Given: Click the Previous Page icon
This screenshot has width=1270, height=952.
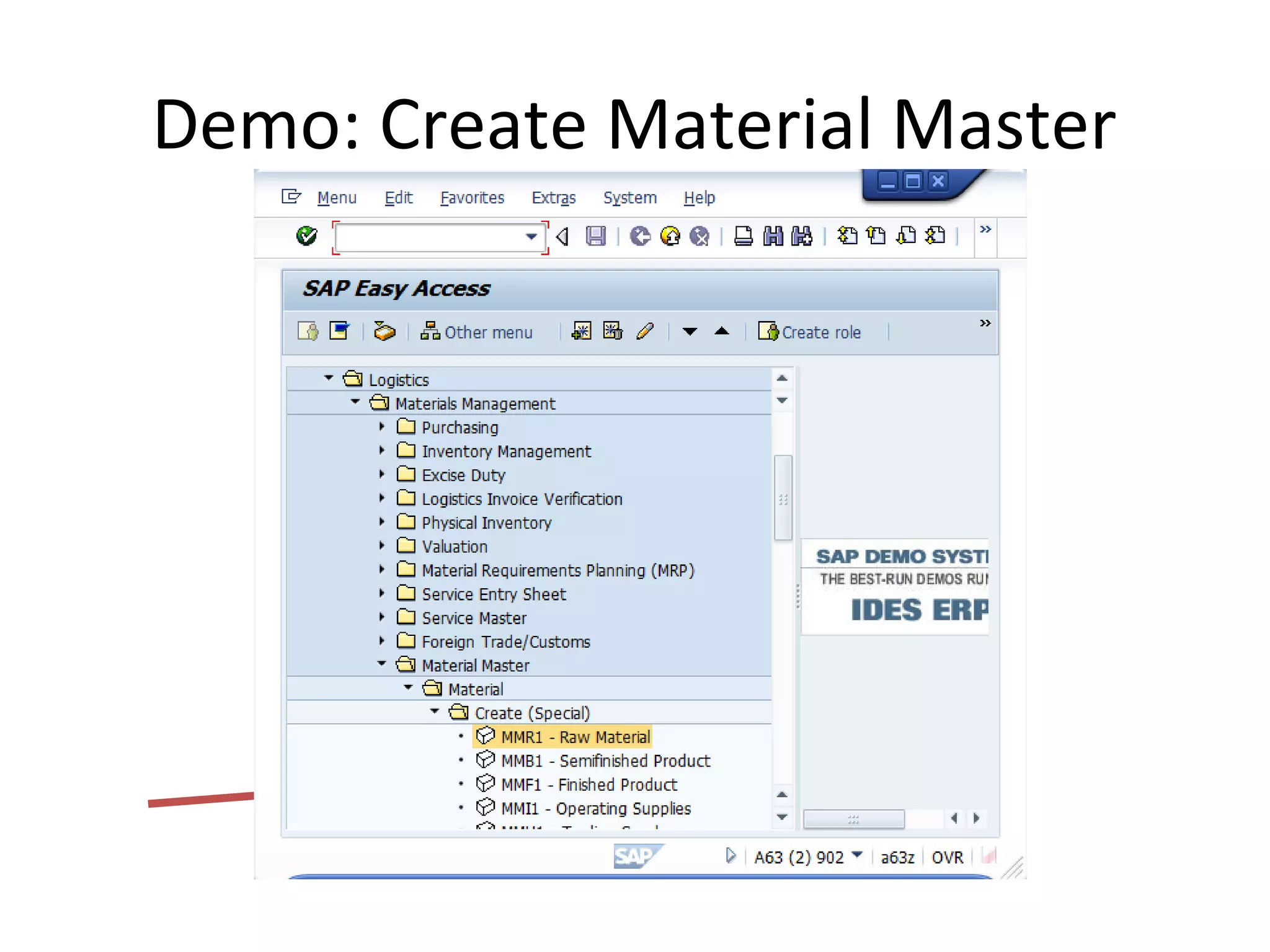Looking at the screenshot, I should click(876, 236).
